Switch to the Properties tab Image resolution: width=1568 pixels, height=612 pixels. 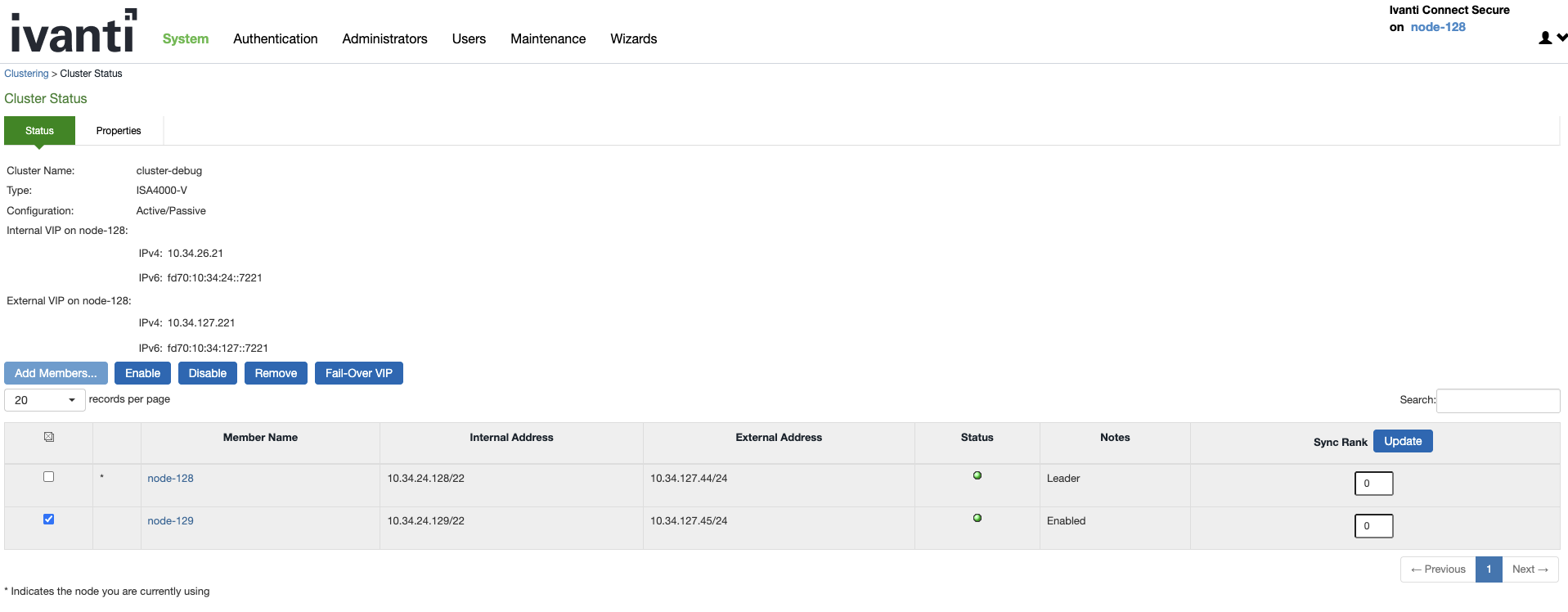[119, 131]
